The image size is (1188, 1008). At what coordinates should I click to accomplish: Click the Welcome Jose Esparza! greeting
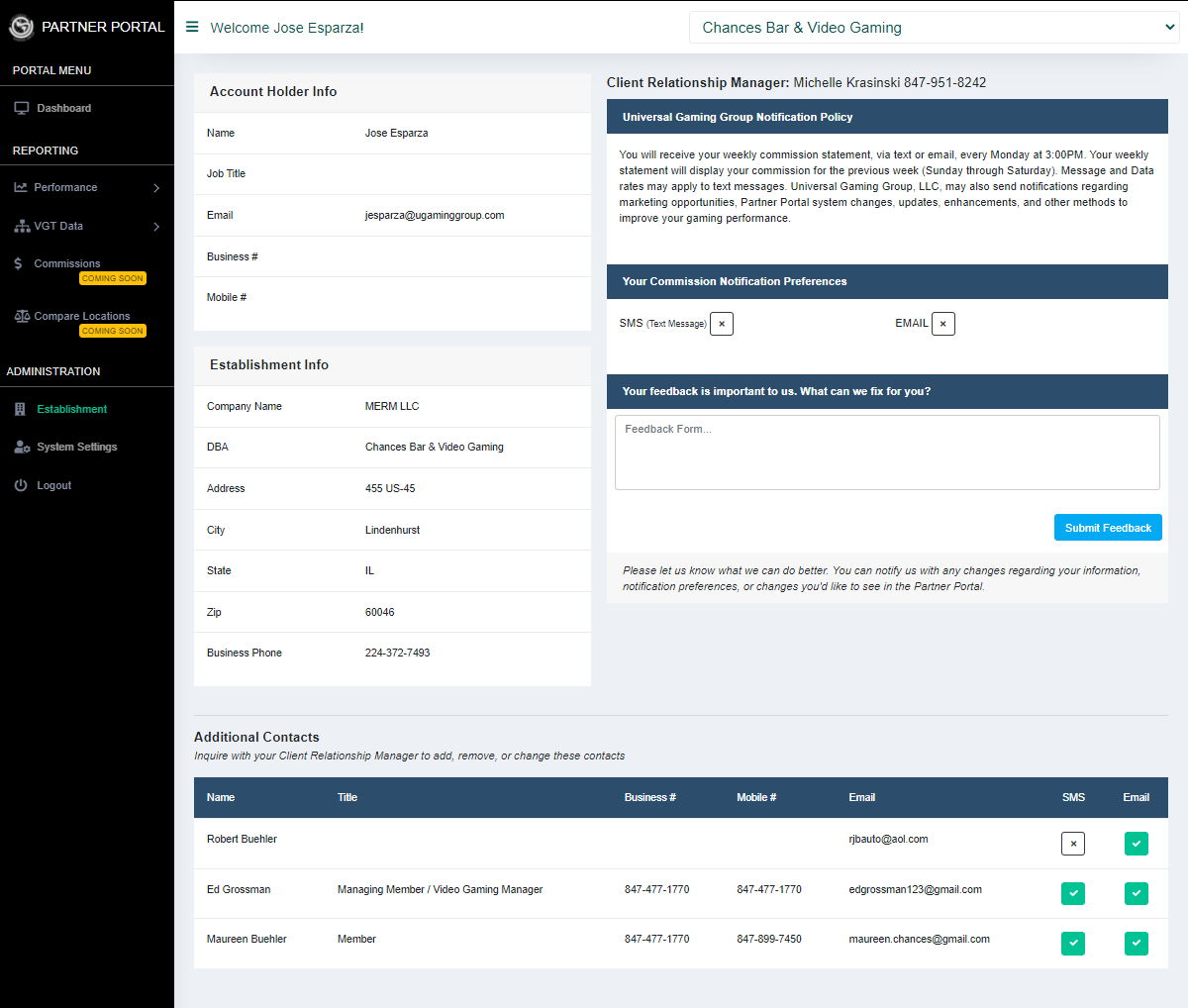(287, 28)
